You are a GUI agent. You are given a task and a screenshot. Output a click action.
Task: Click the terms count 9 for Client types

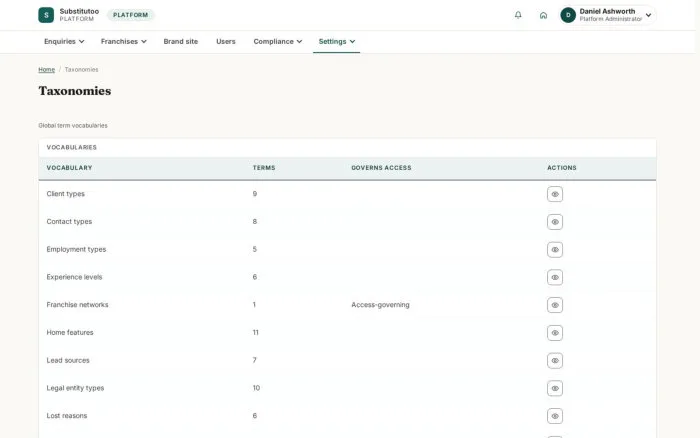254,194
